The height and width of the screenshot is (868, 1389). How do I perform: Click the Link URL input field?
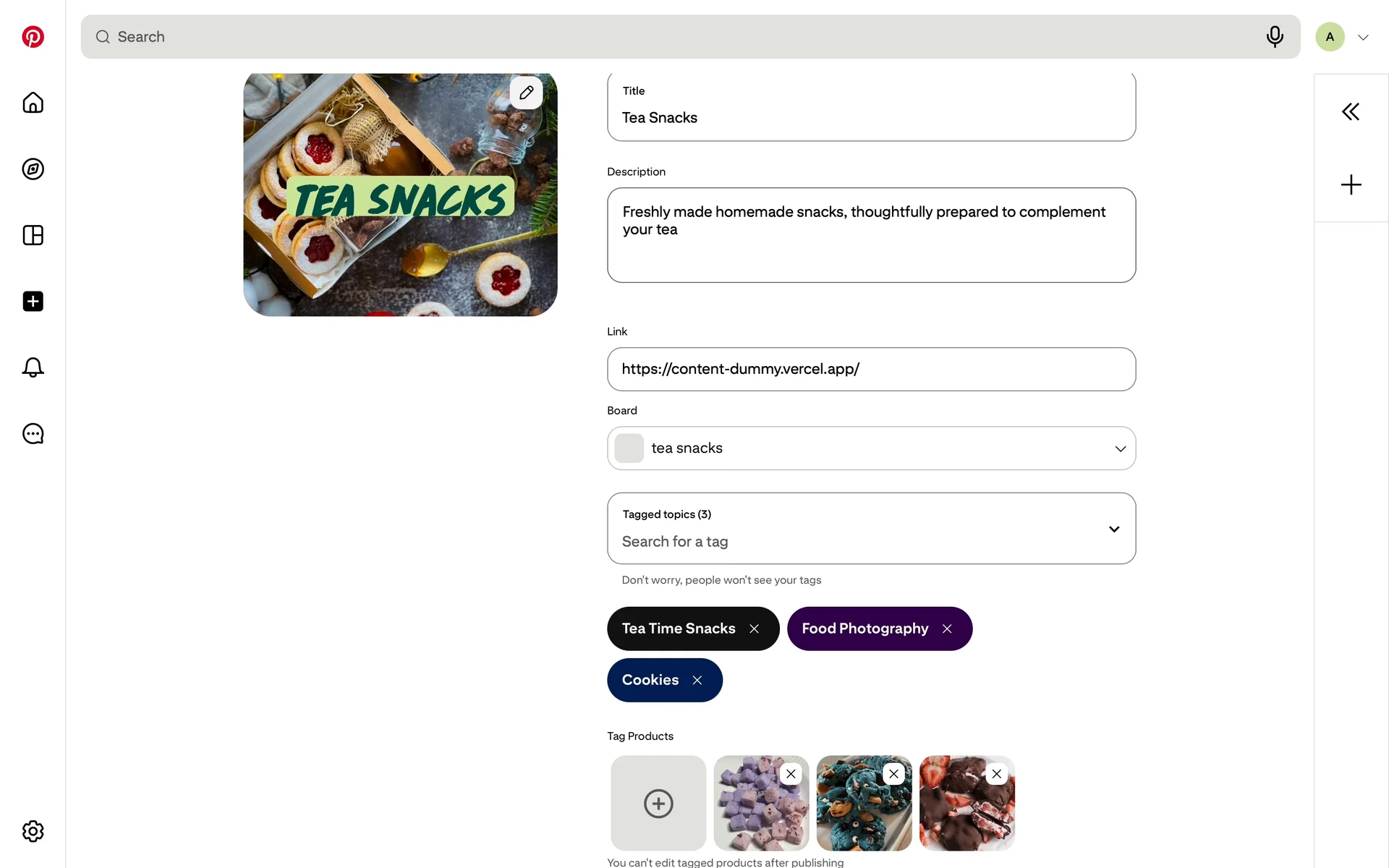[871, 369]
